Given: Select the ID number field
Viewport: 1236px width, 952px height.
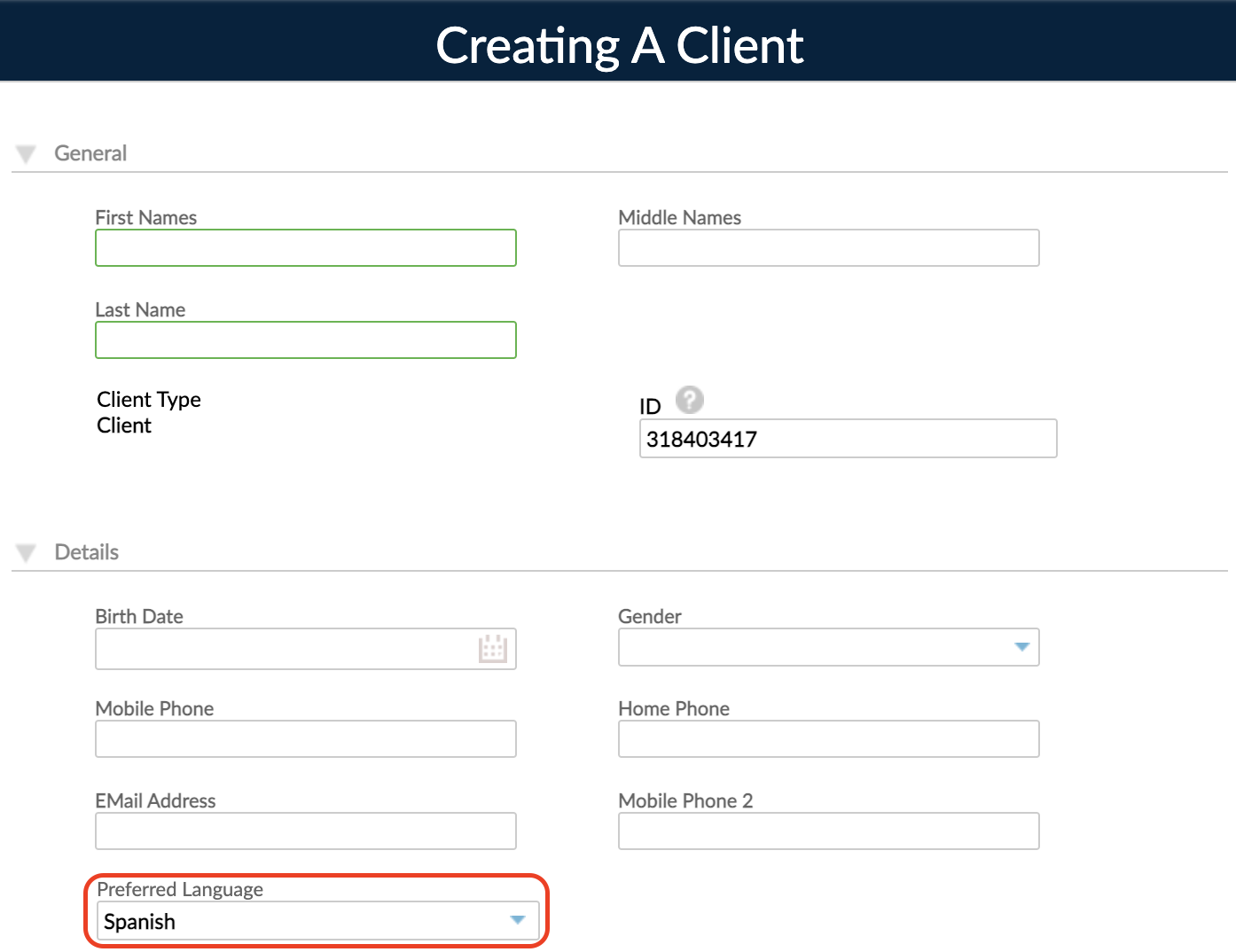Looking at the screenshot, I should pos(847,438).
